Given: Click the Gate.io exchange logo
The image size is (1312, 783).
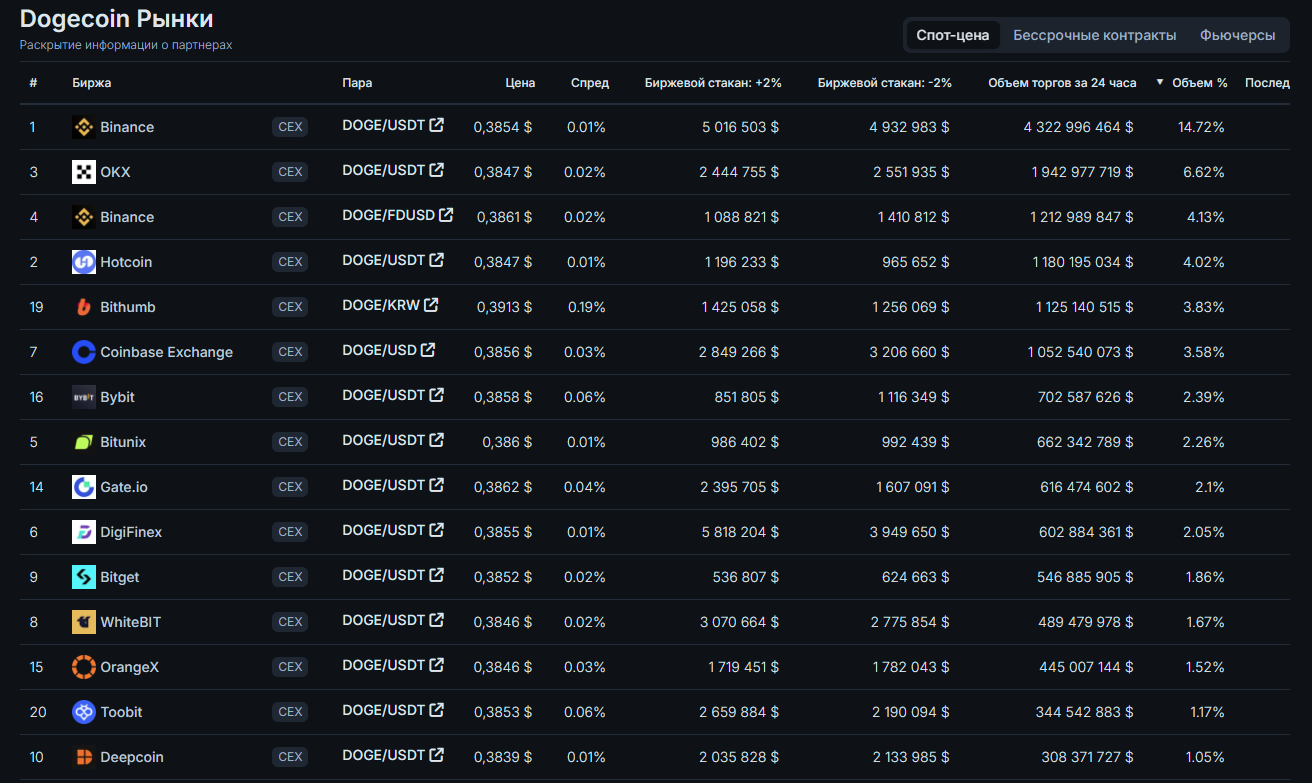Looking at the screenshot, I should coord(84,487).
